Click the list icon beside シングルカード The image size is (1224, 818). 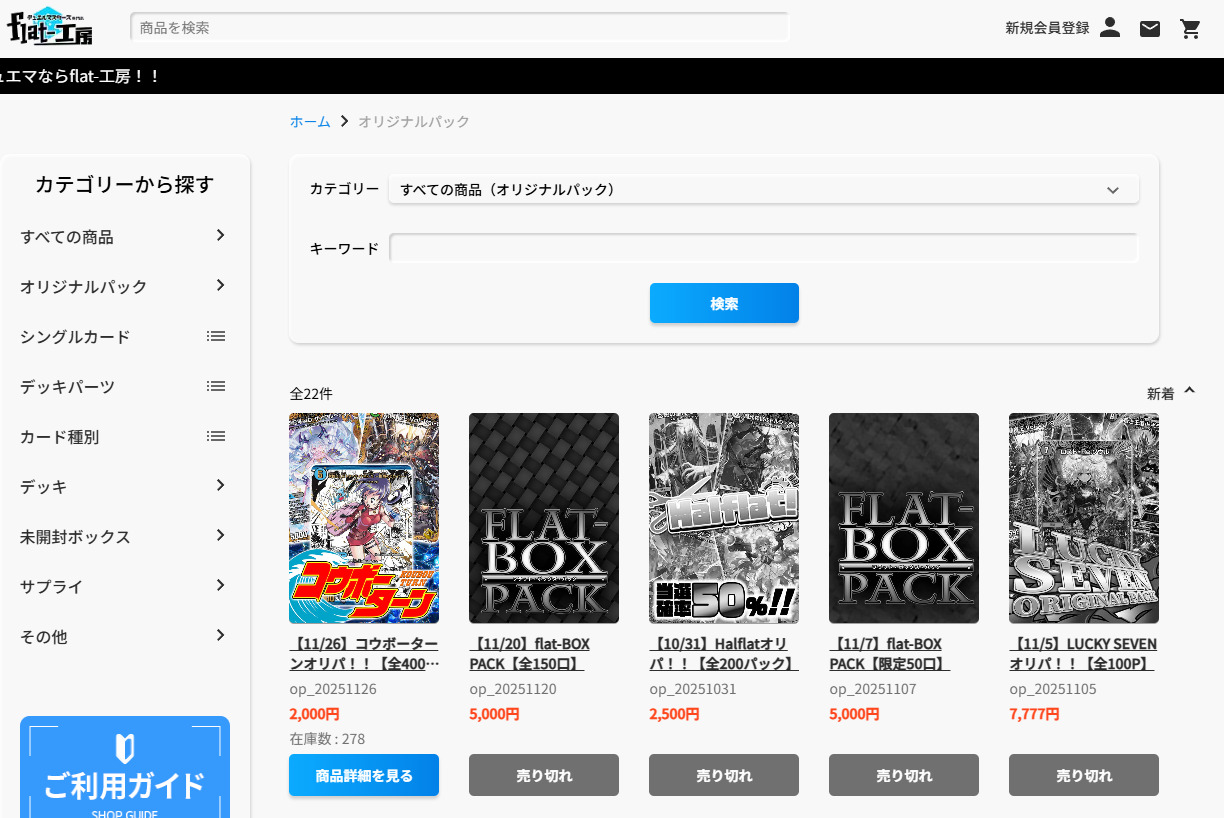coord(215,336)
